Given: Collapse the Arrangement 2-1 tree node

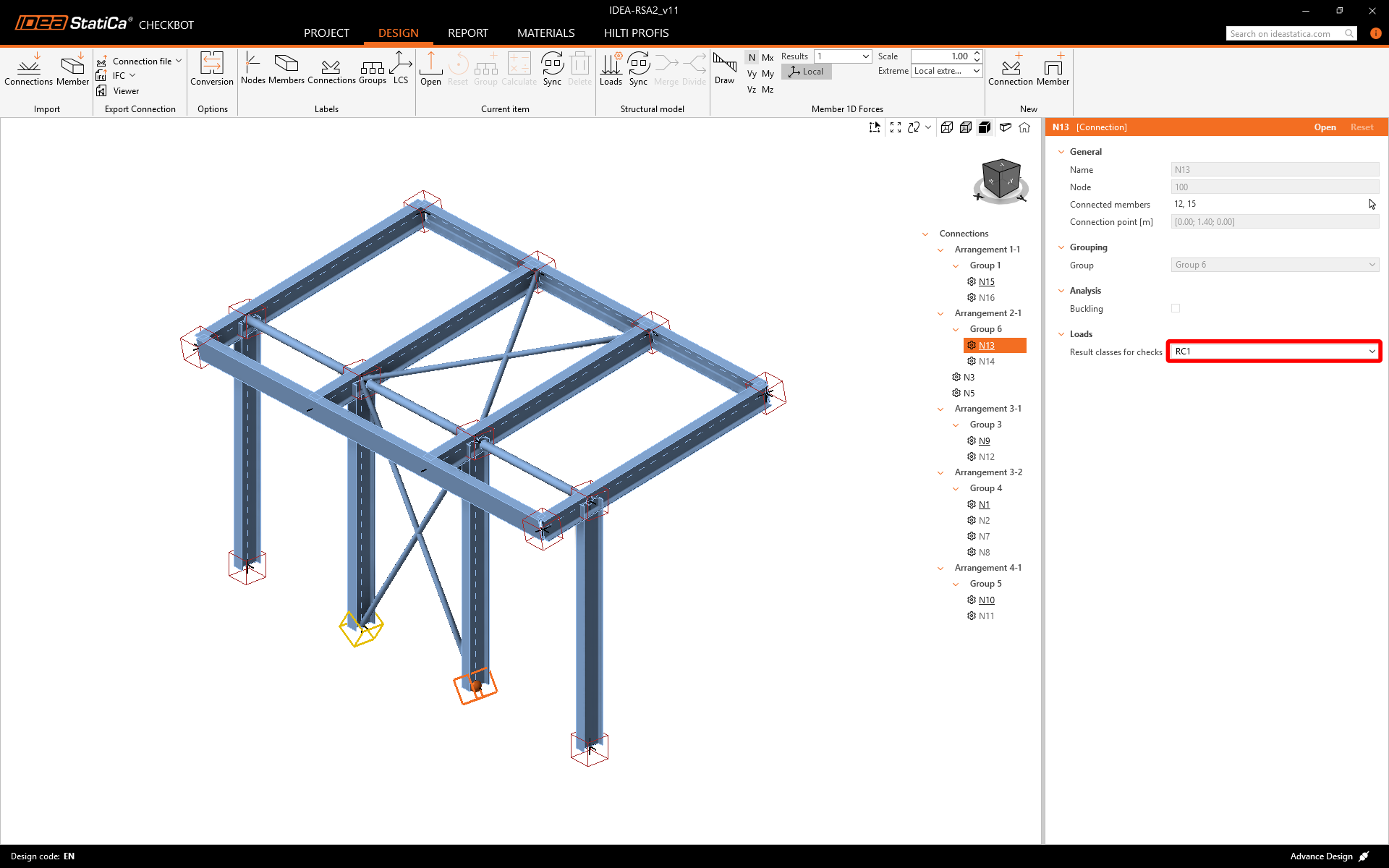Looking at the screenshot, I should 940,313.
